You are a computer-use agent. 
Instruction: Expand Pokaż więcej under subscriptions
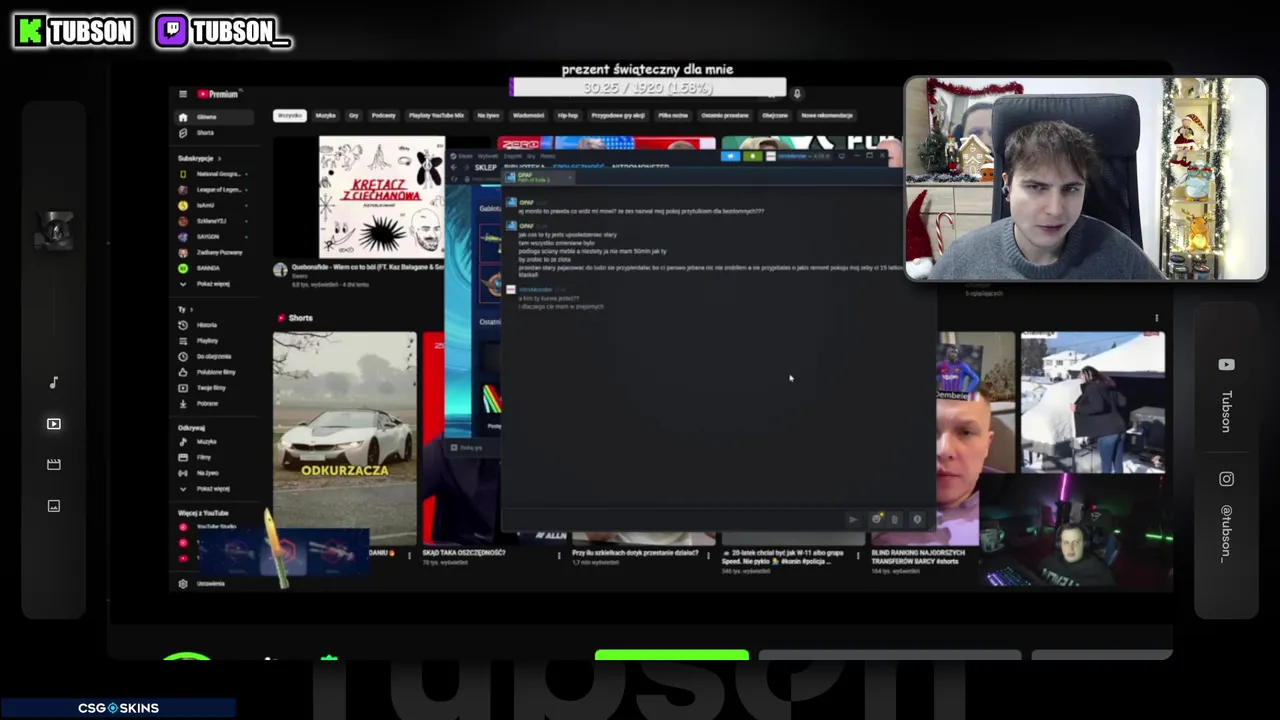click(206, 284)
